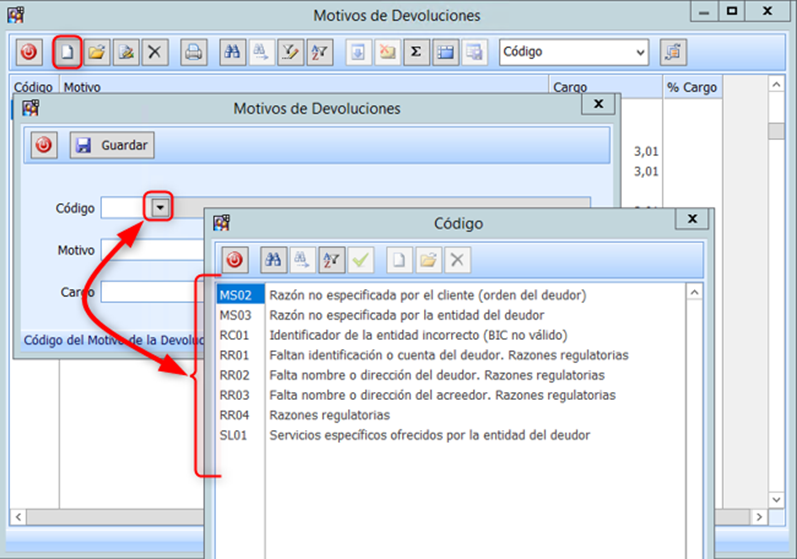797x559 pixels.
Task: Toggle A-Z sort icon in Código window
Action: pyautogui.click(x=331, y=260)
